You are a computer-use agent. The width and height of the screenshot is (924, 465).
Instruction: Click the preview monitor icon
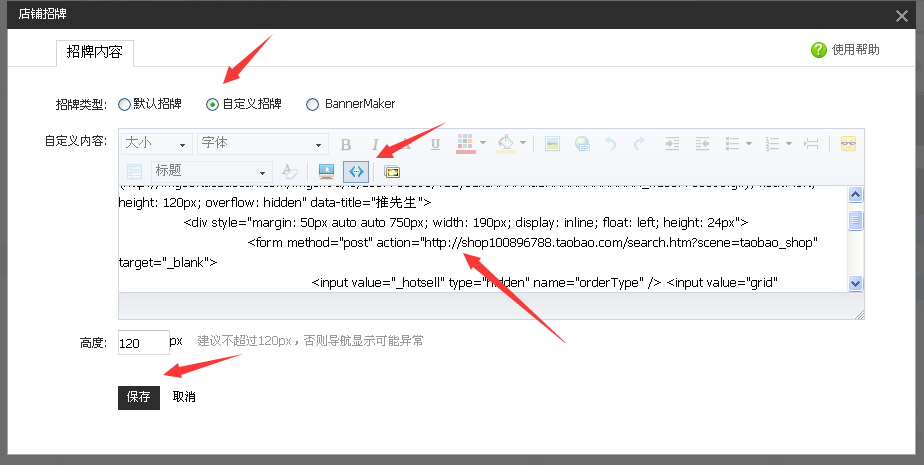pyautogui.click(x=326, y=171)
